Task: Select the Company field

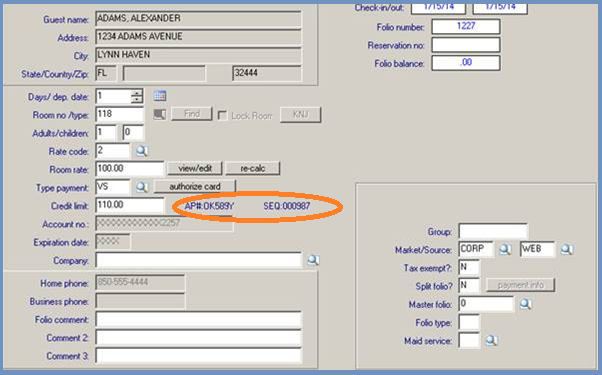Action: 198,260
